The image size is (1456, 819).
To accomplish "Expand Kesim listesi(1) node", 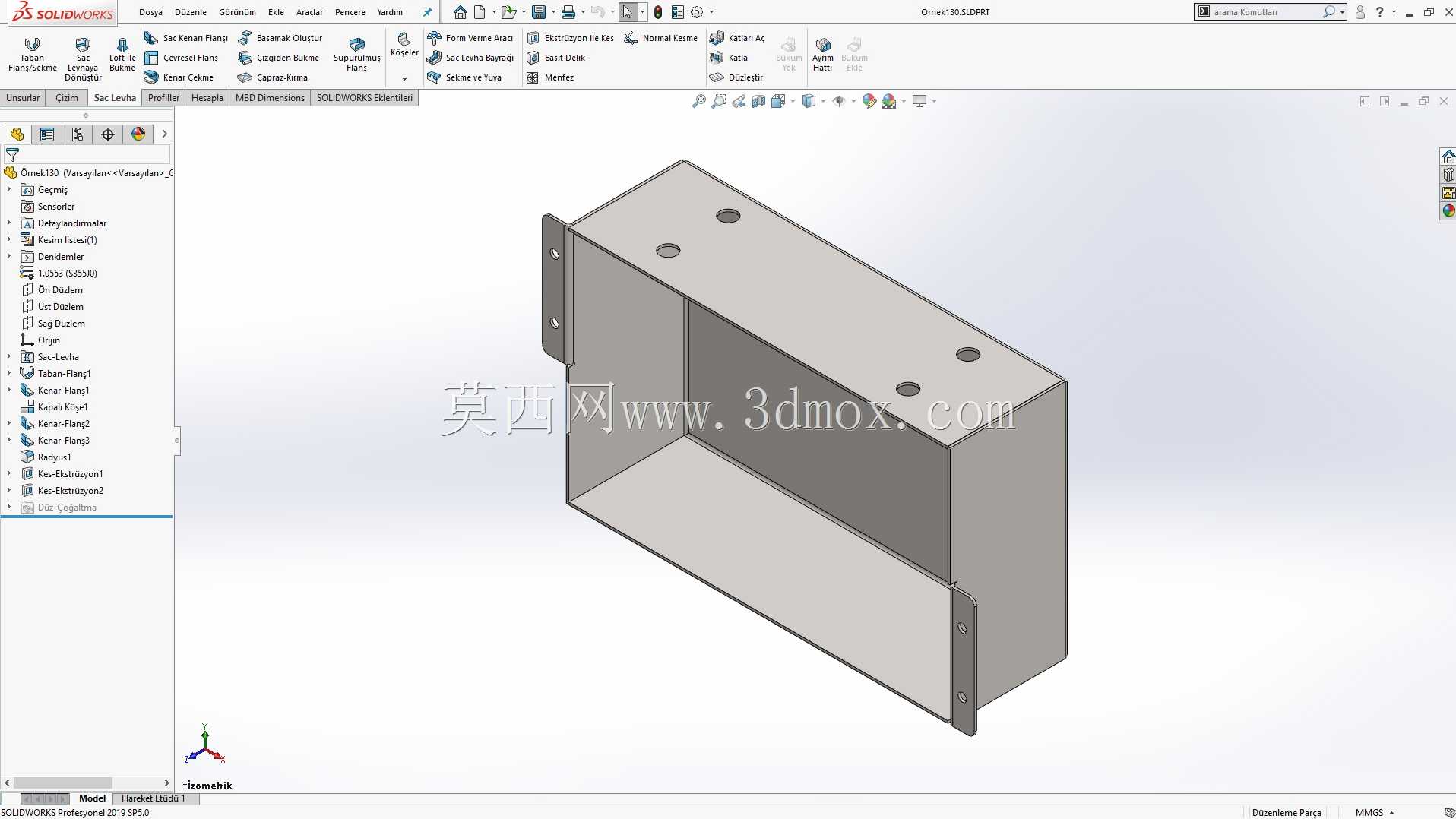I will [x=9, y=239].
